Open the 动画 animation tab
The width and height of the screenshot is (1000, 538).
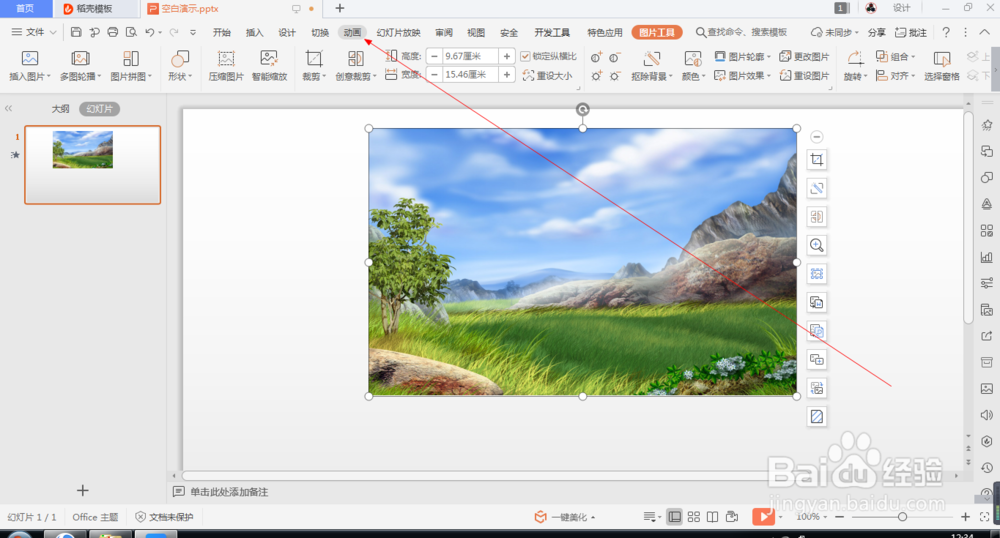click(352, 32)
